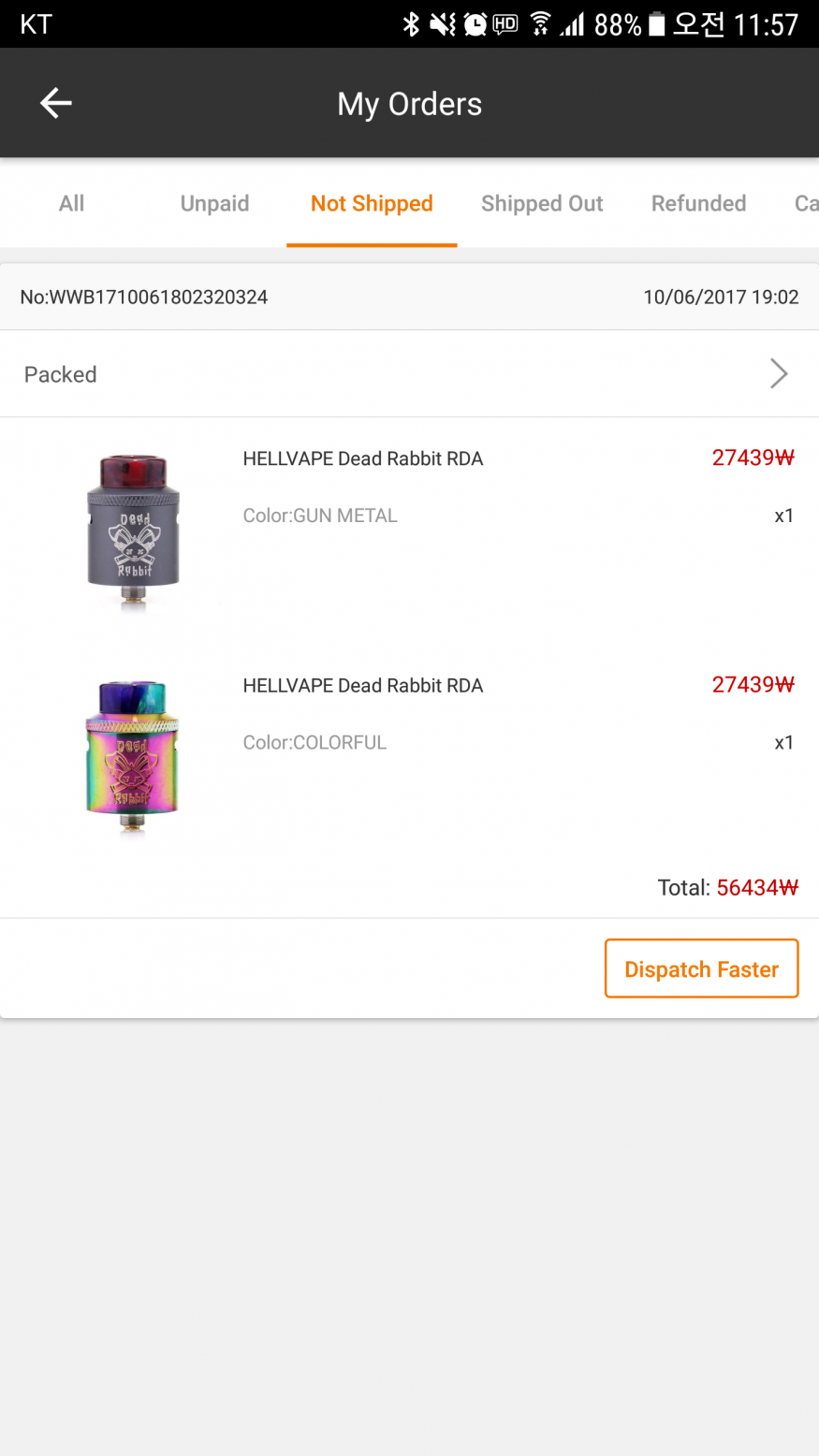Tap the muted vibrate status icon
819x1456 pixels.
click(x=442, y=24)
